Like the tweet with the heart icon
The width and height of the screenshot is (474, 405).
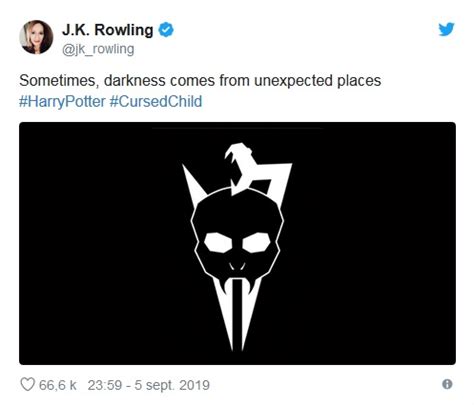click(27, 384)
